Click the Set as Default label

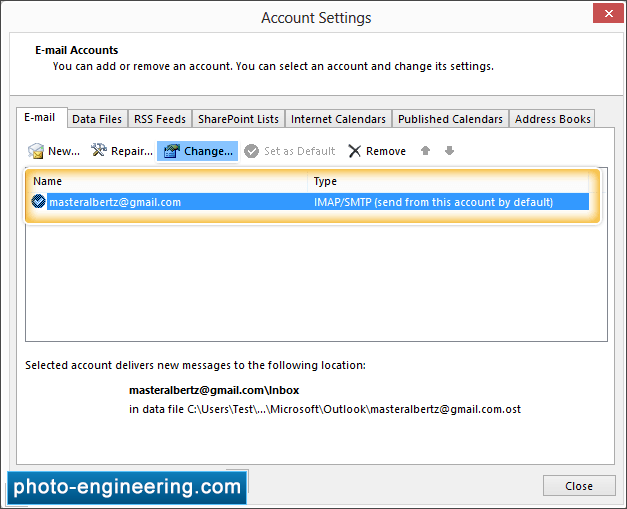300,151
